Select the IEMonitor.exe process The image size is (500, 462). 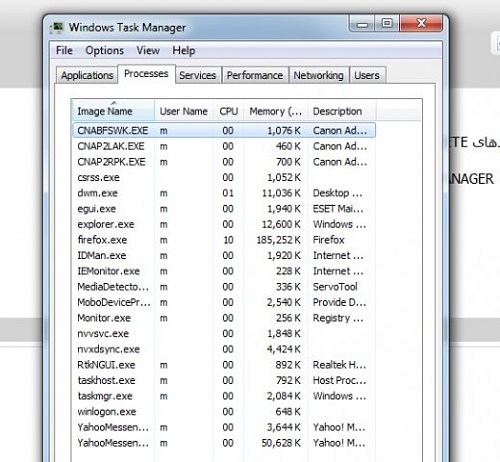click(x=224, y=271)
